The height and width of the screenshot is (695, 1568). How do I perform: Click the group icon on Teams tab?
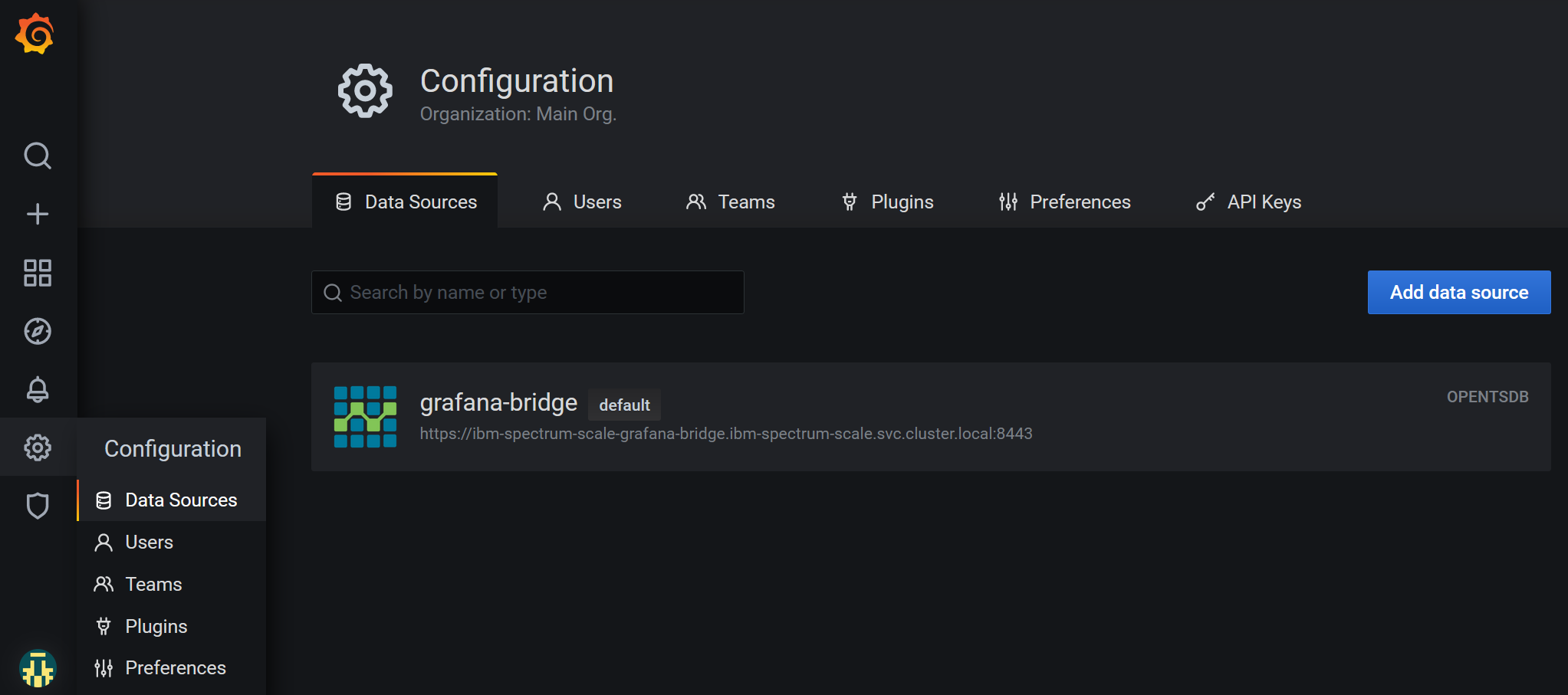pyautogui.click(x=696, y=202)
